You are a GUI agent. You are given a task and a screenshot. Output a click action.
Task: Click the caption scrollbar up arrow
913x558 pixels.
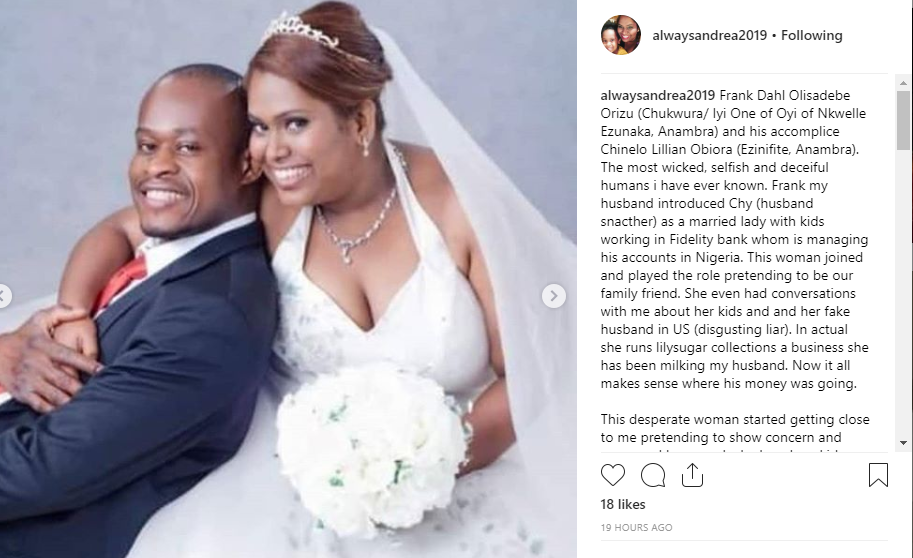click(903, 83)
